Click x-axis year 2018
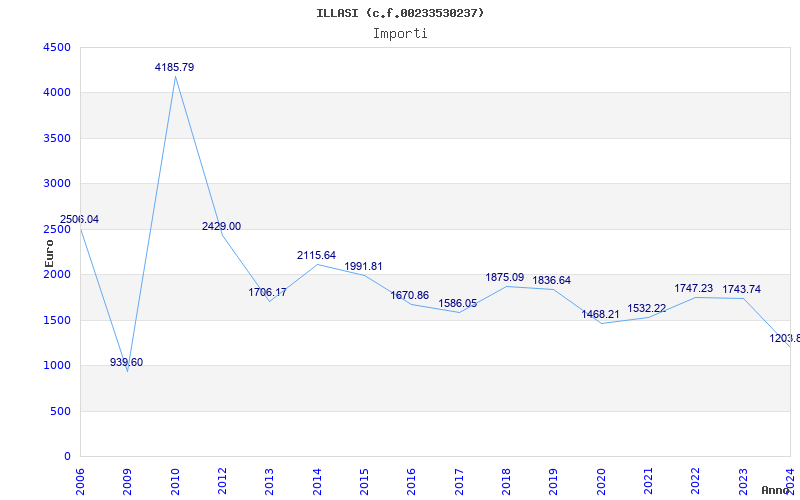The width and height of the screenshot is (800, 500). (506, 482)
